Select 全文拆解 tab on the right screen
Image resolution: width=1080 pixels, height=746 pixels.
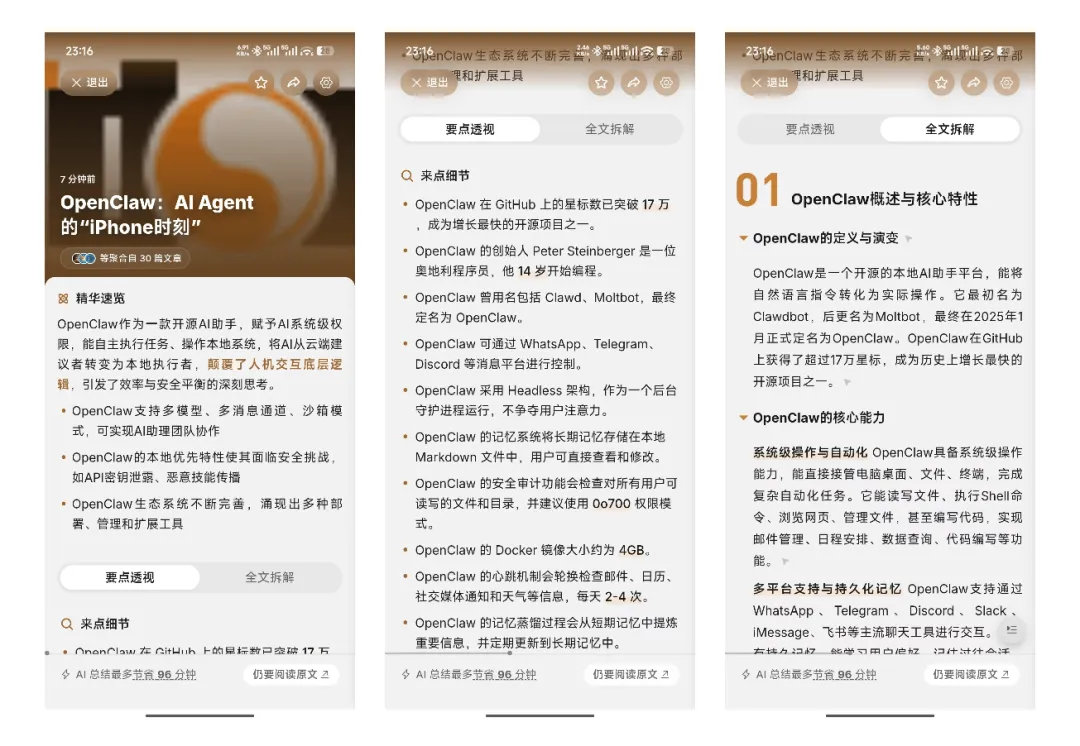click(950, 129)
